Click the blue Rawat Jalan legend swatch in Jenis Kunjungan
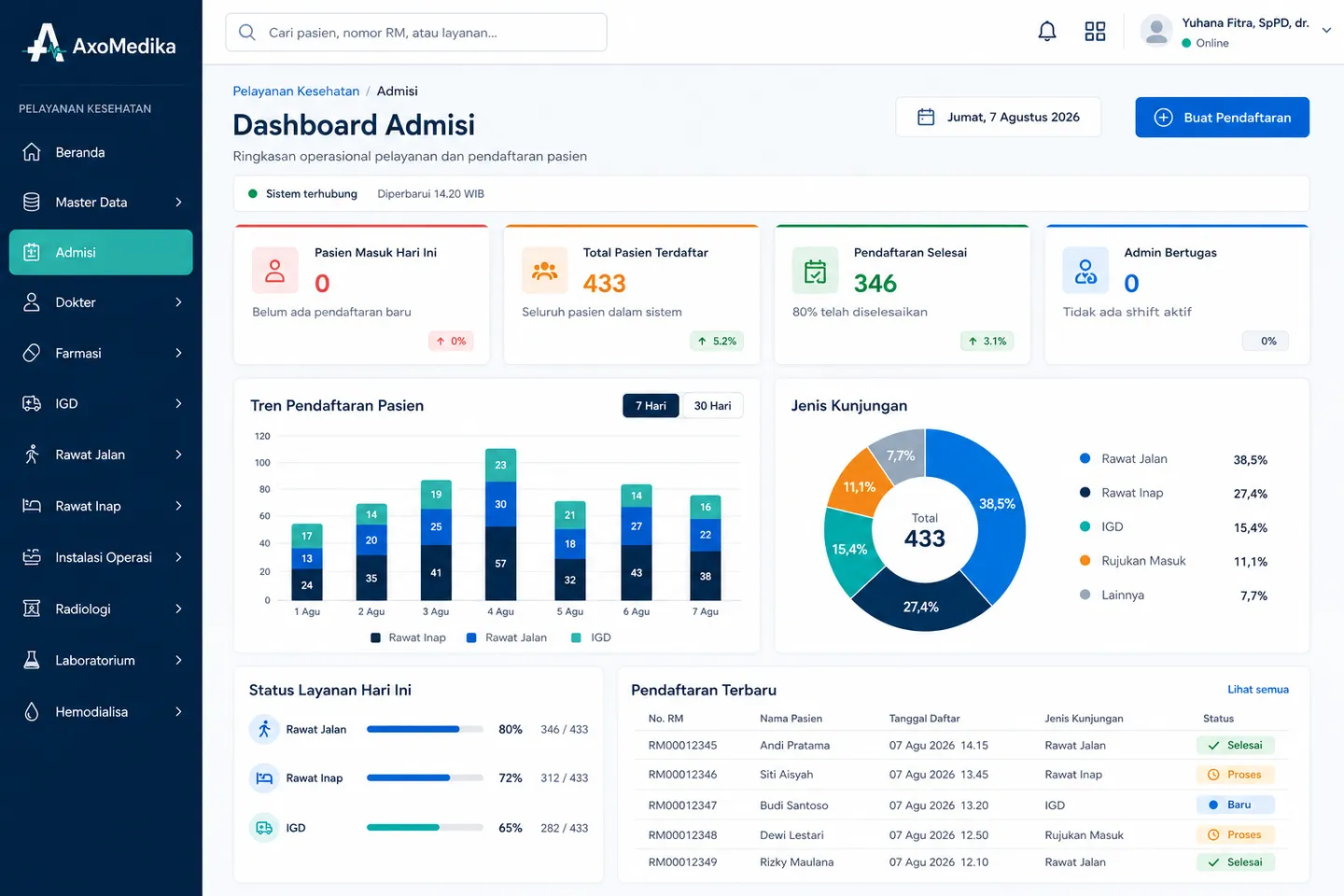 1085,458
